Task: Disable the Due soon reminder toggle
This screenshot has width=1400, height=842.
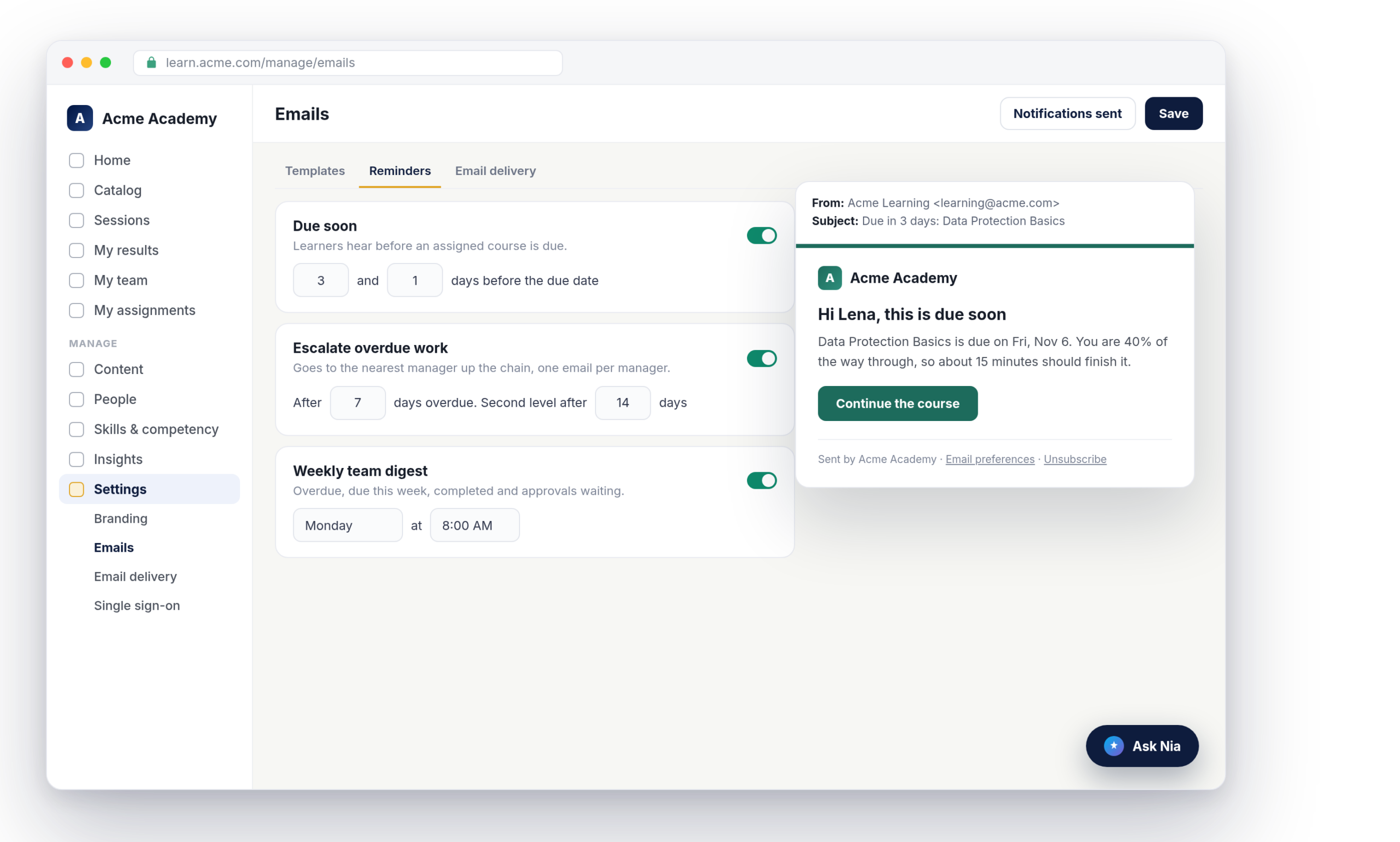Action: point(762,236)
